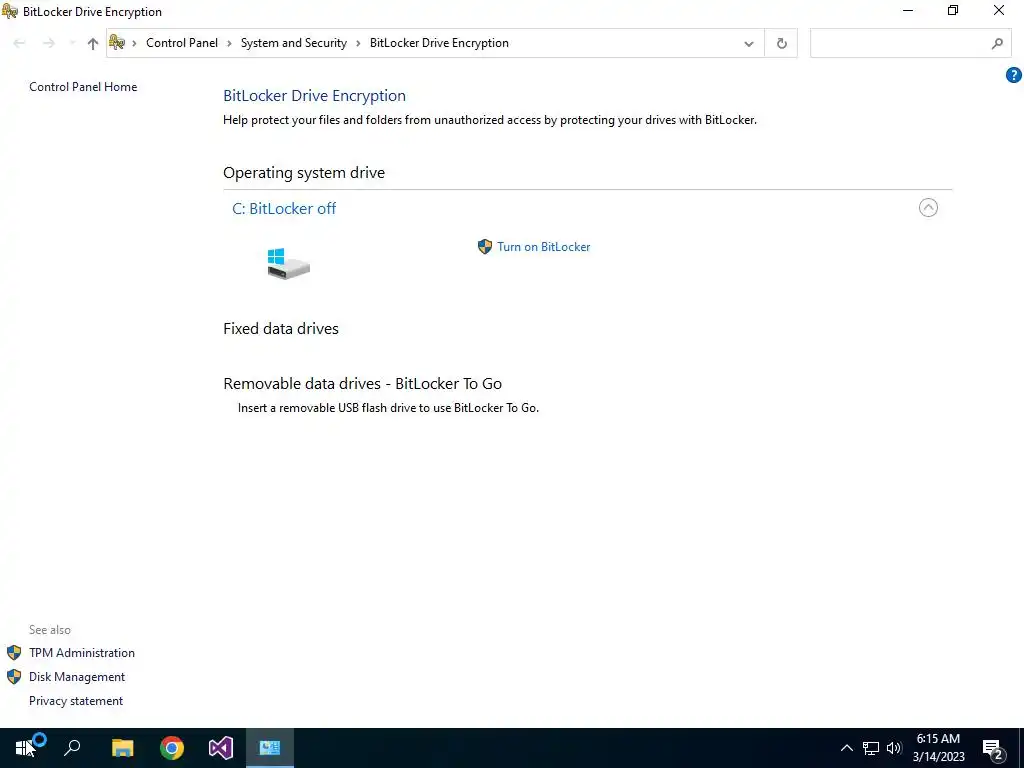Click the Turn on BitLocker shield icon
The height and width of the screenshot is (768, 1024).
[485, 247]
